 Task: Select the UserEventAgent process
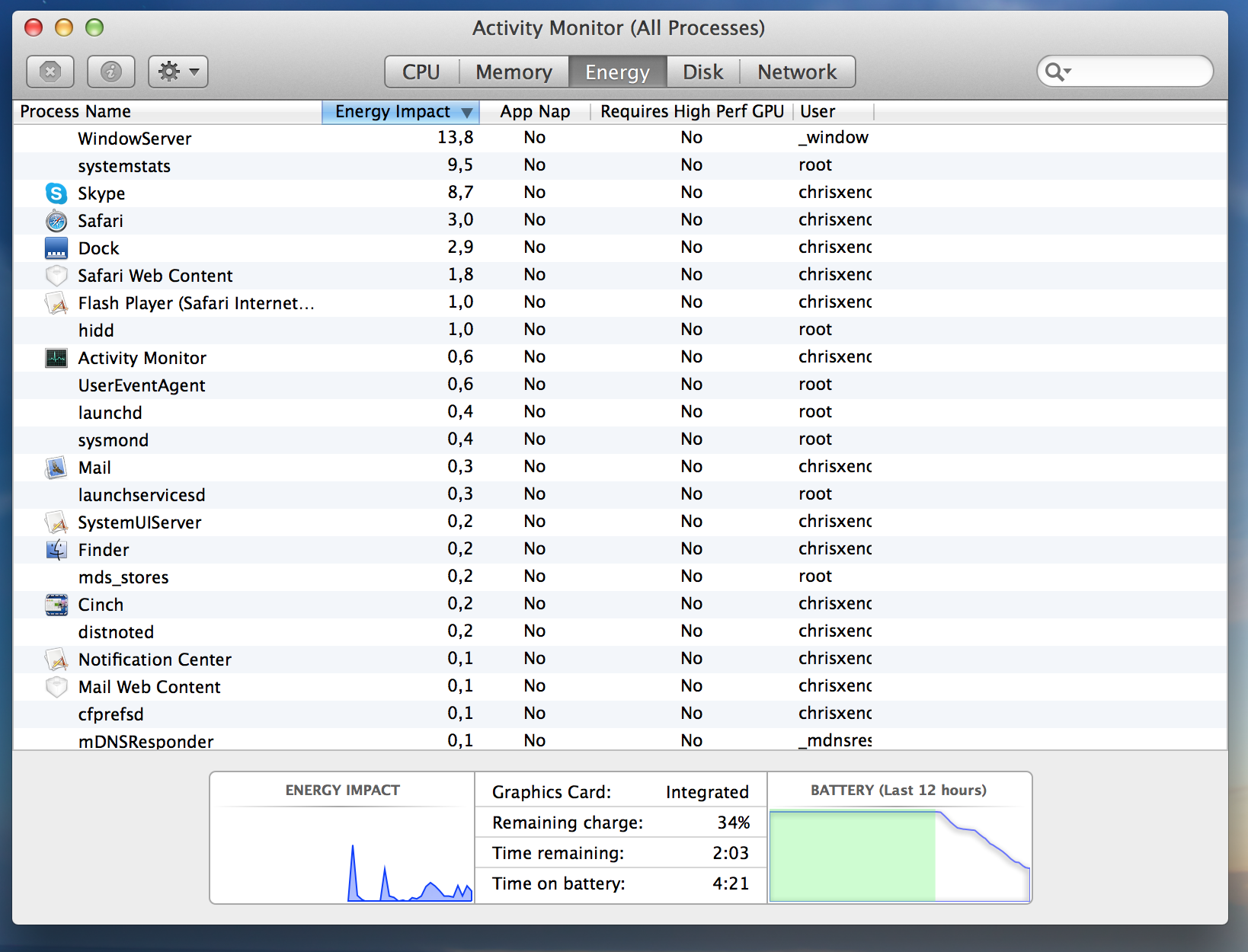coord(142,385)
